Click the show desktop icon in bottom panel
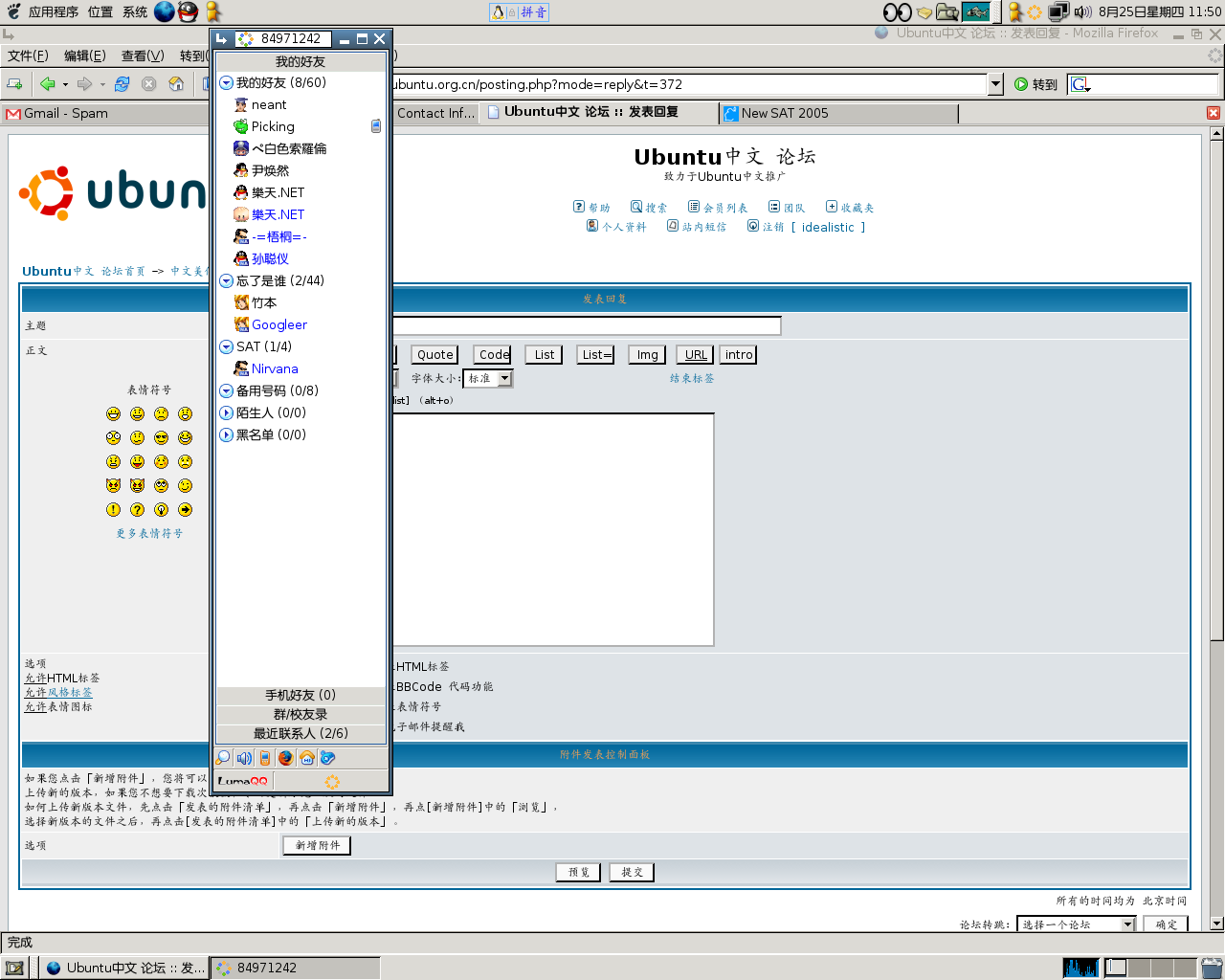Viewport: 1225px width, 980px height. [14, 968]
